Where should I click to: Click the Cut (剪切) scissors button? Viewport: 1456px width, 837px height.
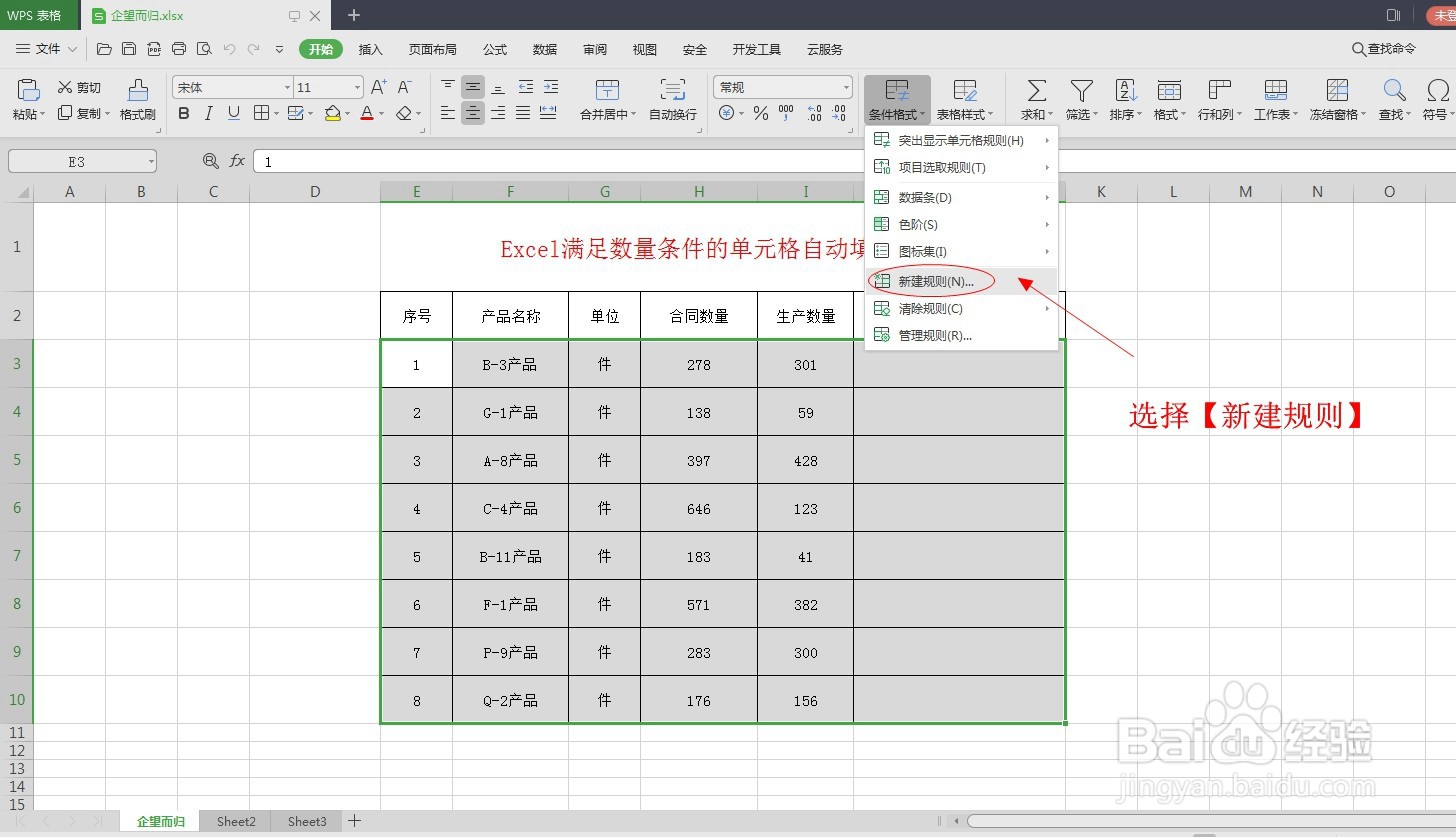tap(79, 88)
